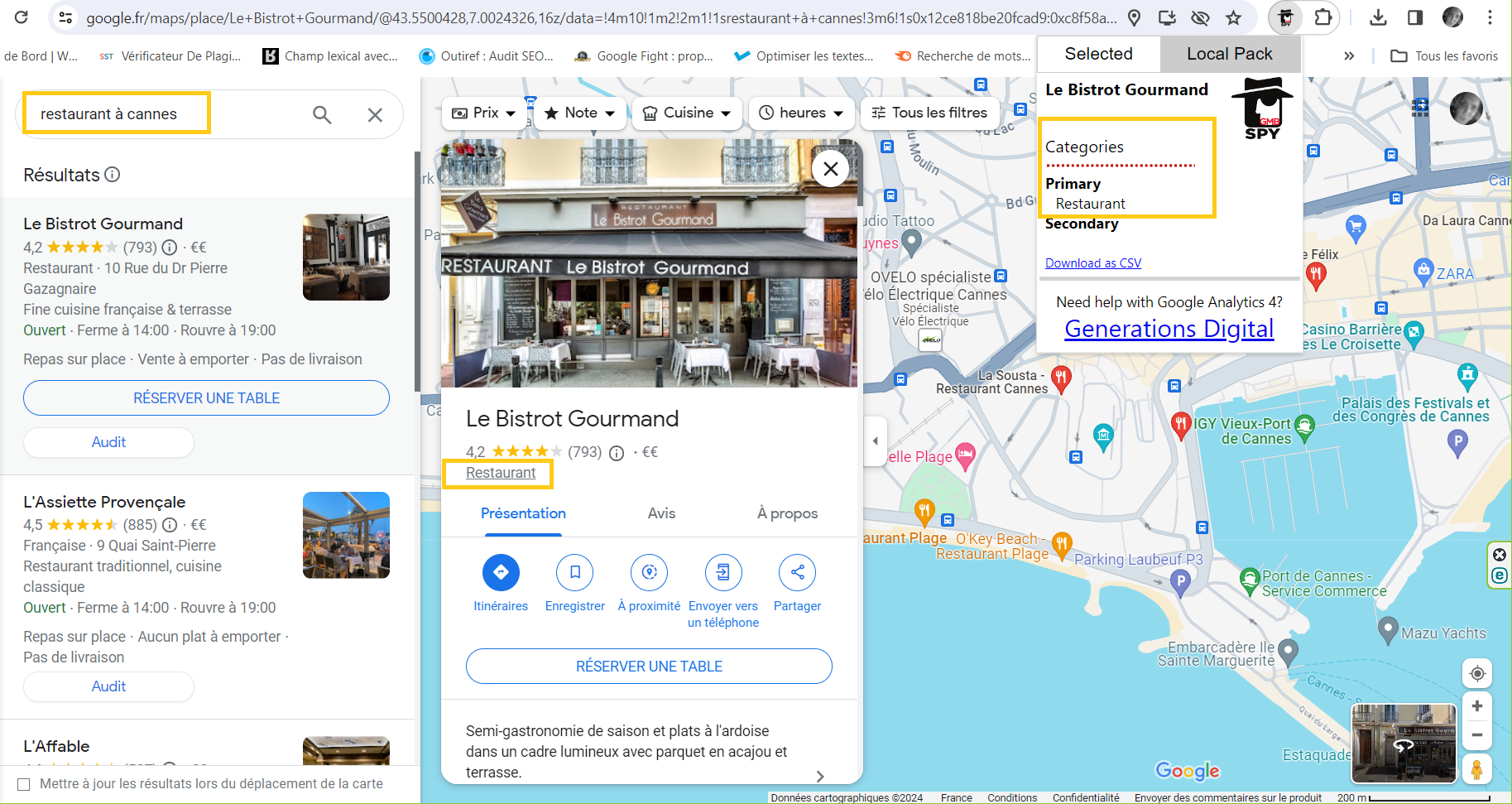Open the Street View thumbnail on map

(1404, 744)
